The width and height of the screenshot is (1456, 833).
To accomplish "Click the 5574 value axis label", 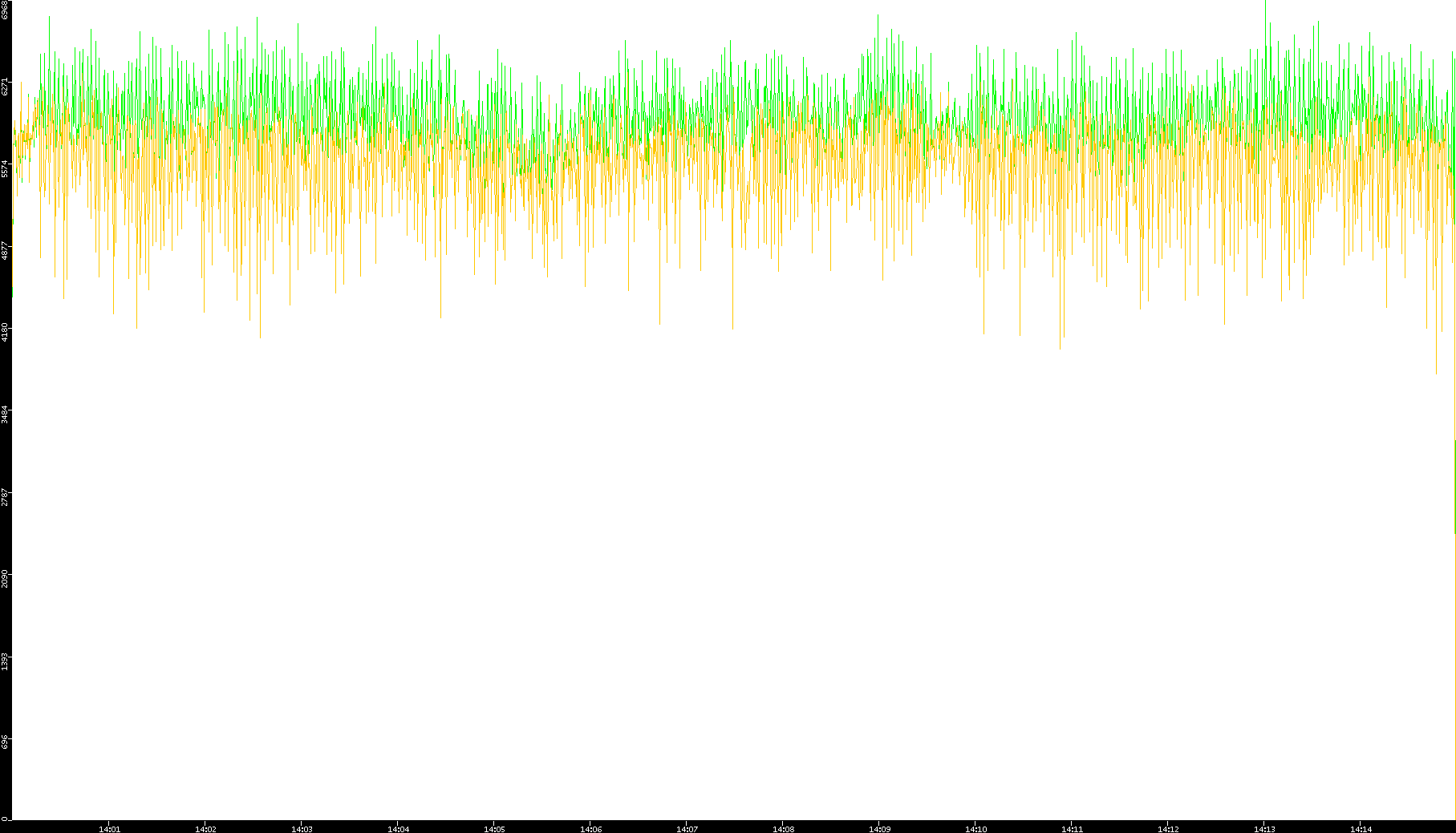I will (5, 168).
